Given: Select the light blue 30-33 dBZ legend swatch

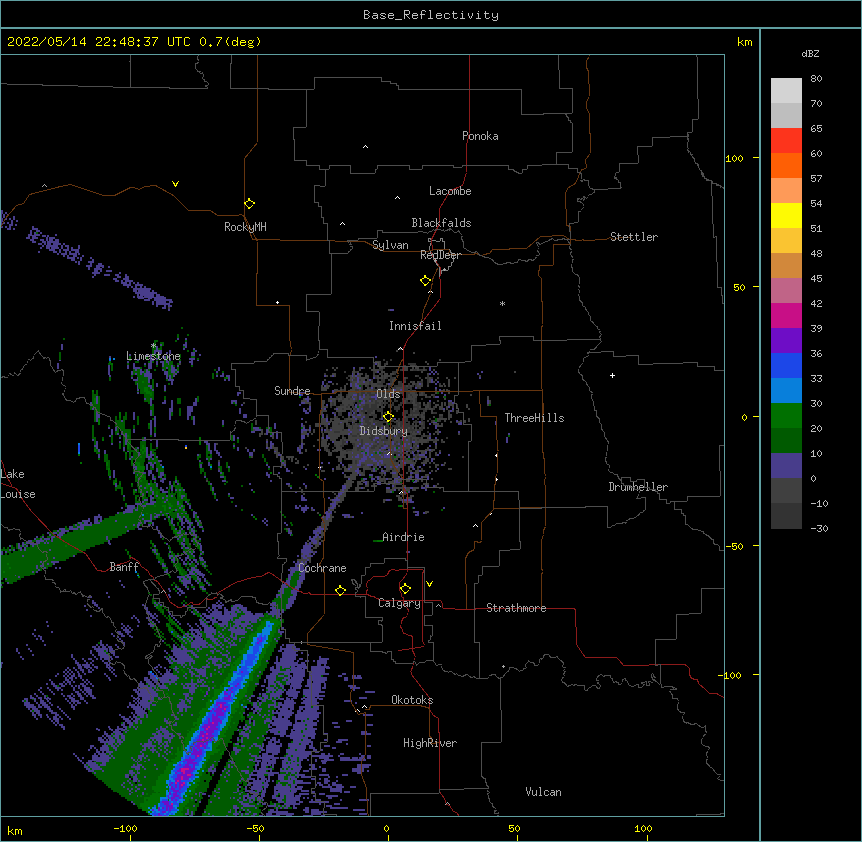Looking at the screenshot, I should pyautogui.click(x=786, y=391).
